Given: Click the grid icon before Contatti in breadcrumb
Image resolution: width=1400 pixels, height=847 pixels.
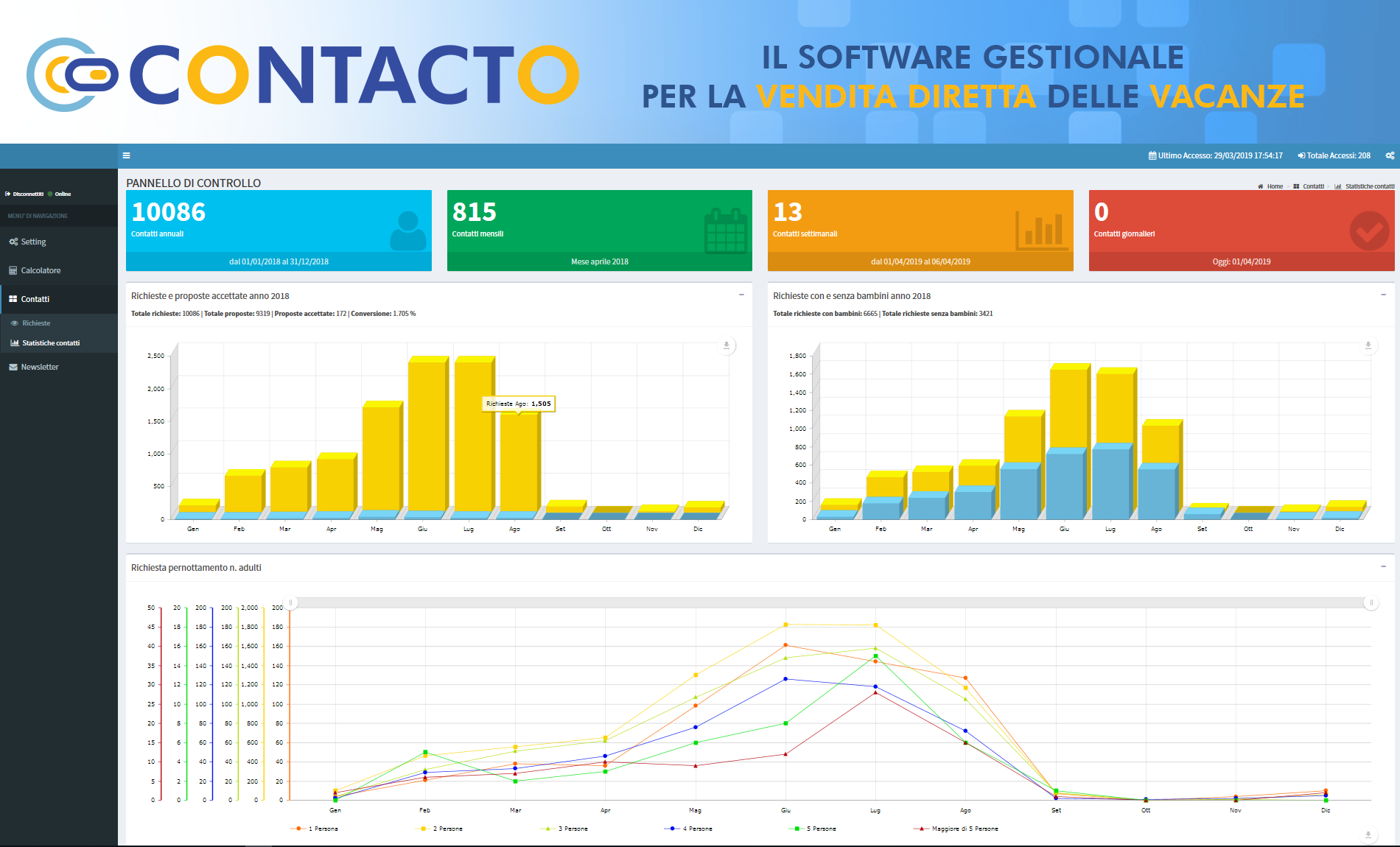Looking at the screenshot, I should tap(1296, 186).
